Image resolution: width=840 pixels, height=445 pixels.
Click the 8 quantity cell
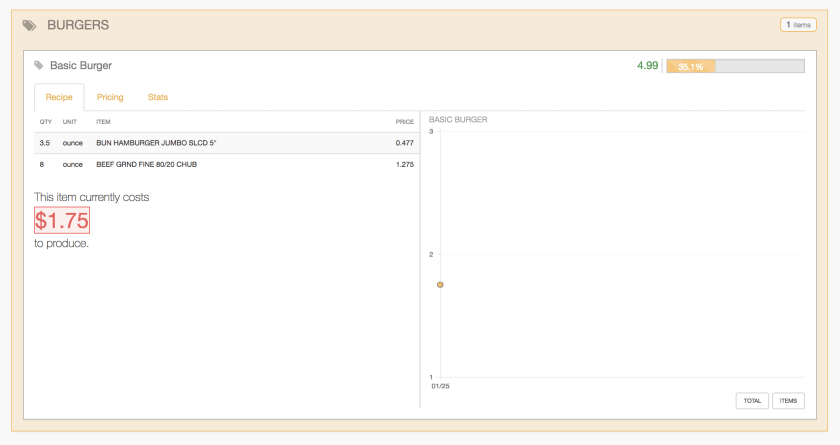(x=42, y=164)
